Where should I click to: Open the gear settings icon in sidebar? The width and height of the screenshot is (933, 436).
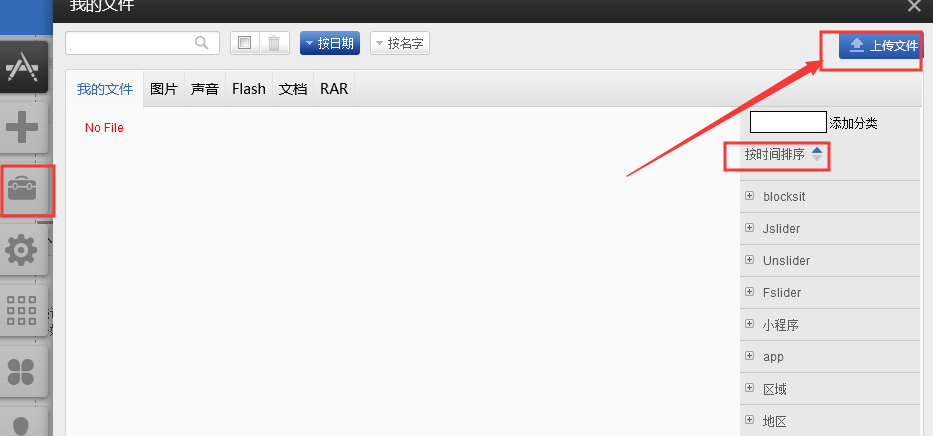click(x=22, y=250)
